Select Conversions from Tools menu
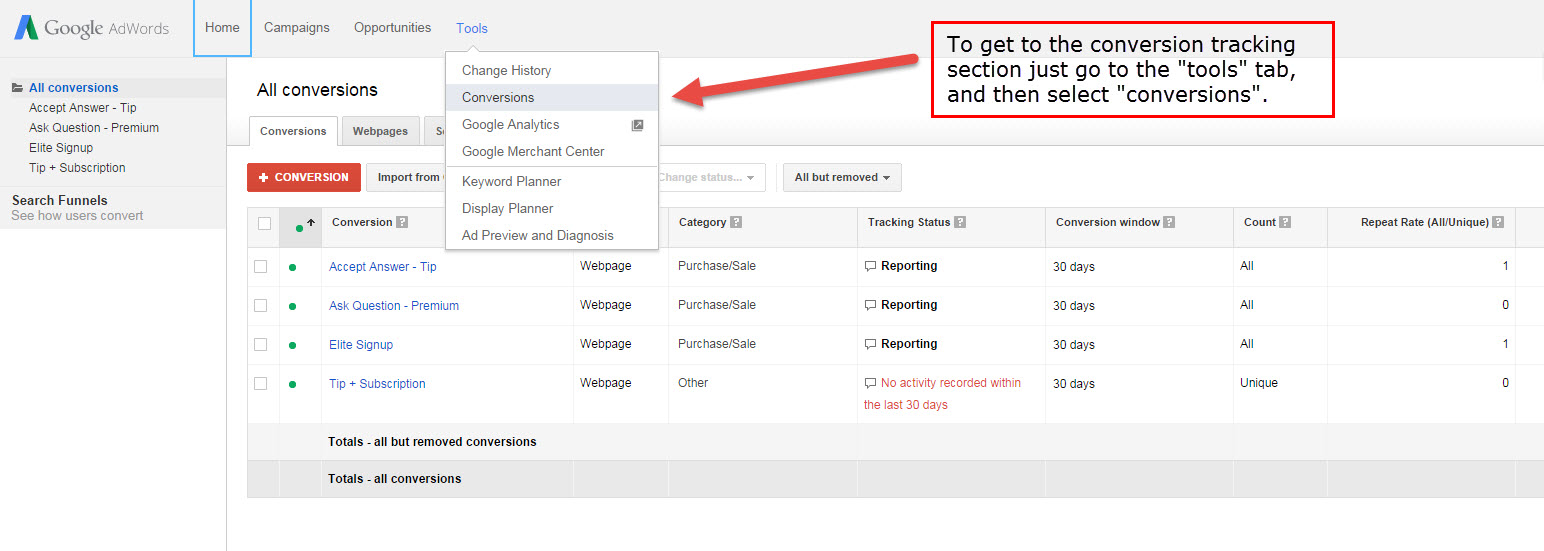Screen dimensions: 1544x551 tap(552, 98)
